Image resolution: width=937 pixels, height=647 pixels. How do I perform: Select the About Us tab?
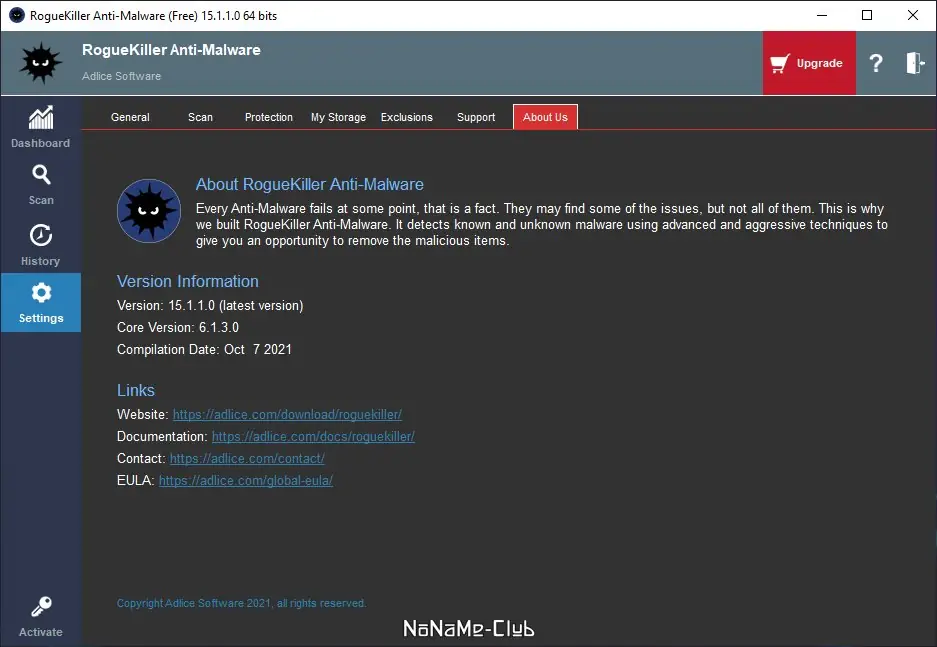click(545, 117)
